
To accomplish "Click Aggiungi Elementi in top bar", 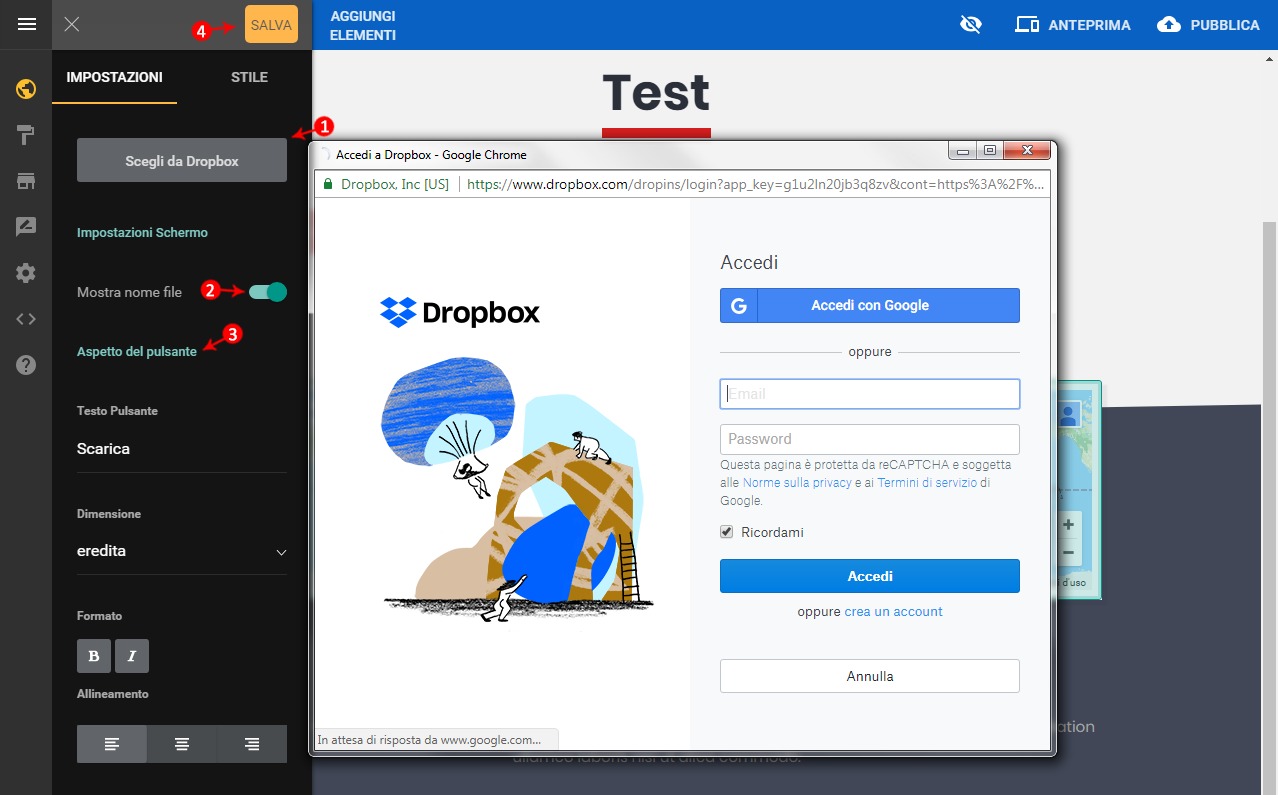I will tap(363, 26).
